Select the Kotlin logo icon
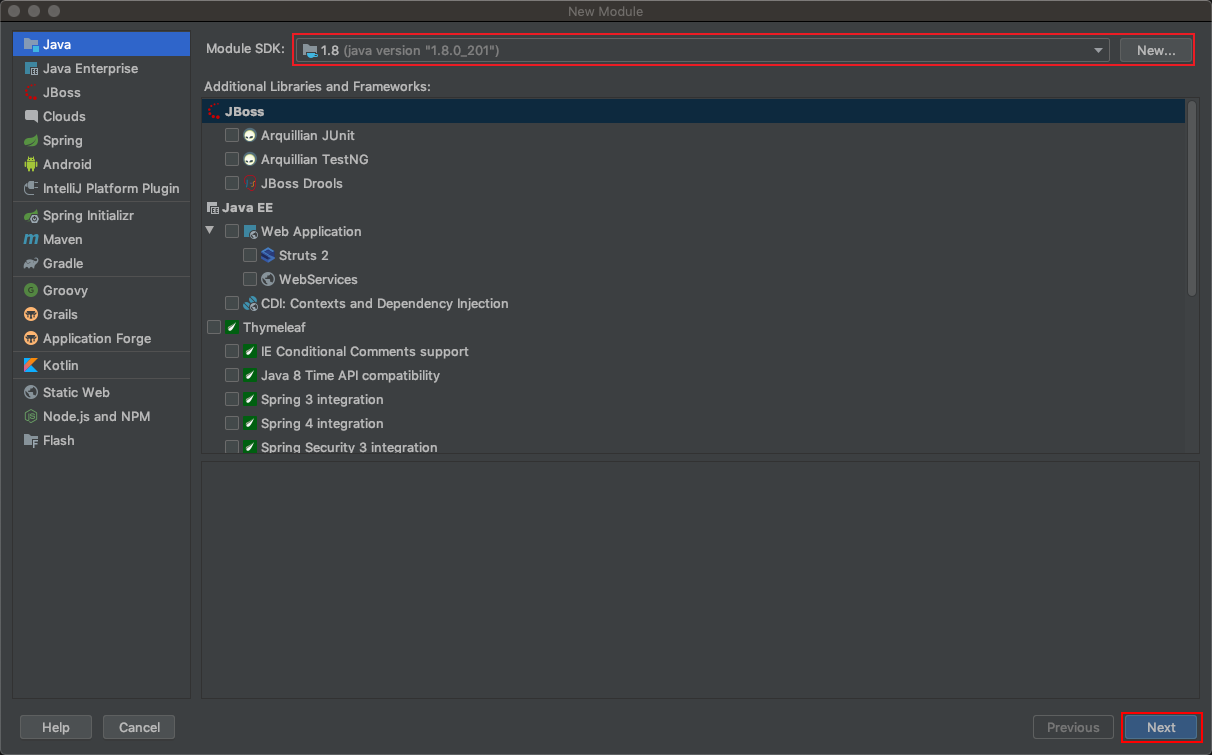The width and height of the screenshot is (1212, 755). 31,365
